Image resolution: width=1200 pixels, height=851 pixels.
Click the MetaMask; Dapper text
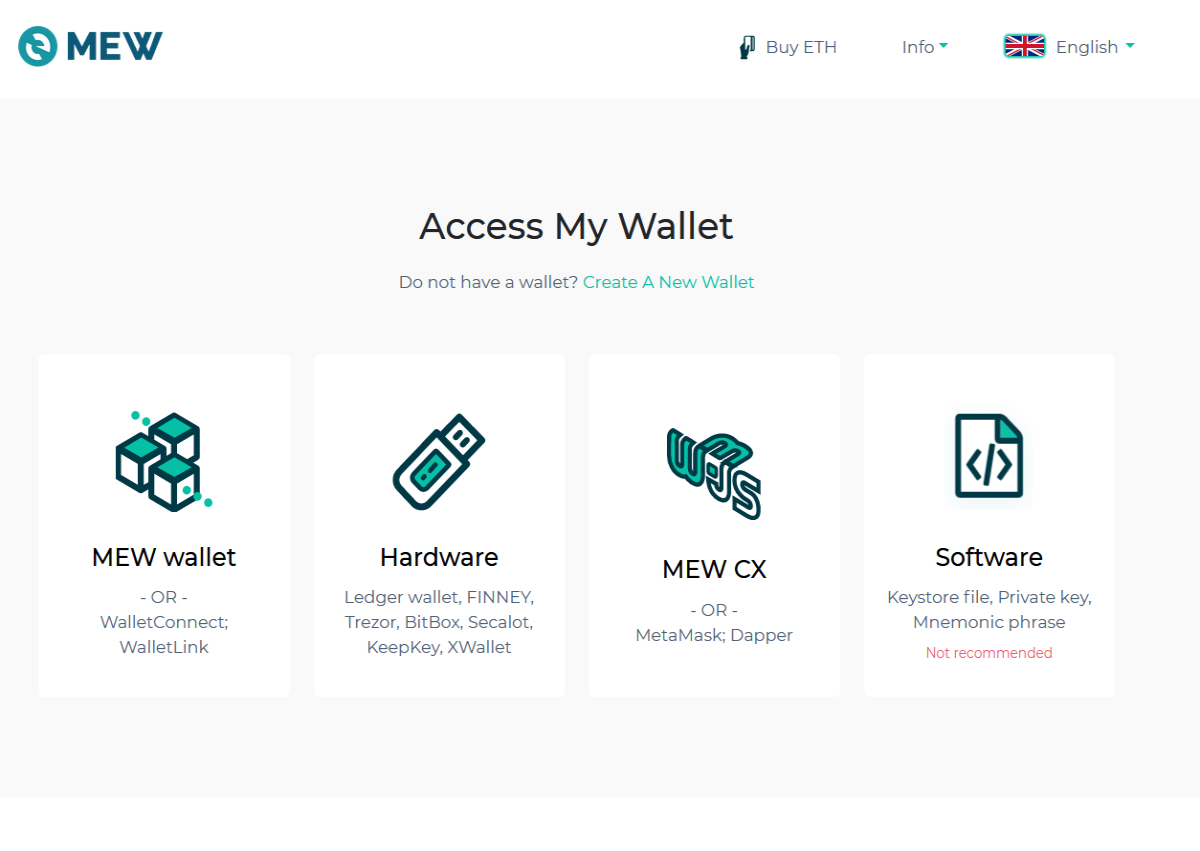tap(714, 635)
